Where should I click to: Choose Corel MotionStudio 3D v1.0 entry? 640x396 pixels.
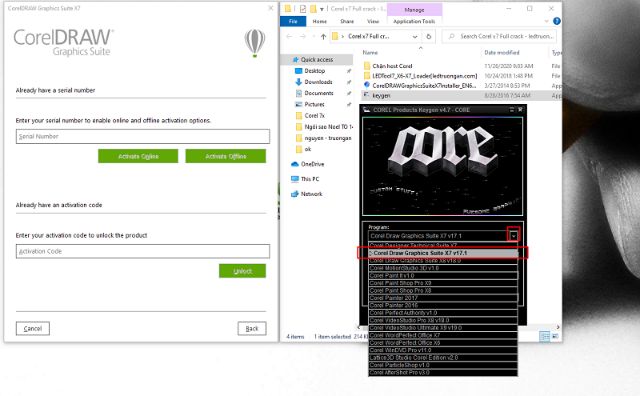point(443,268)
